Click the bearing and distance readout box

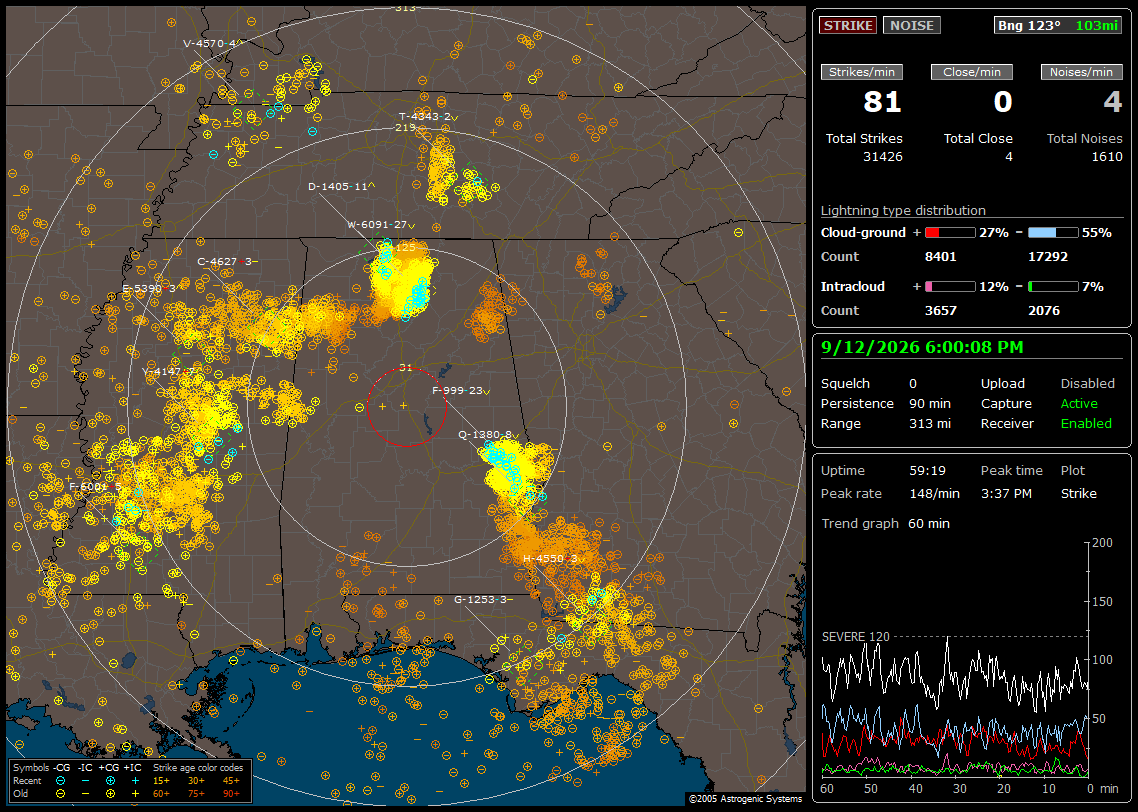click(1058, 25)
